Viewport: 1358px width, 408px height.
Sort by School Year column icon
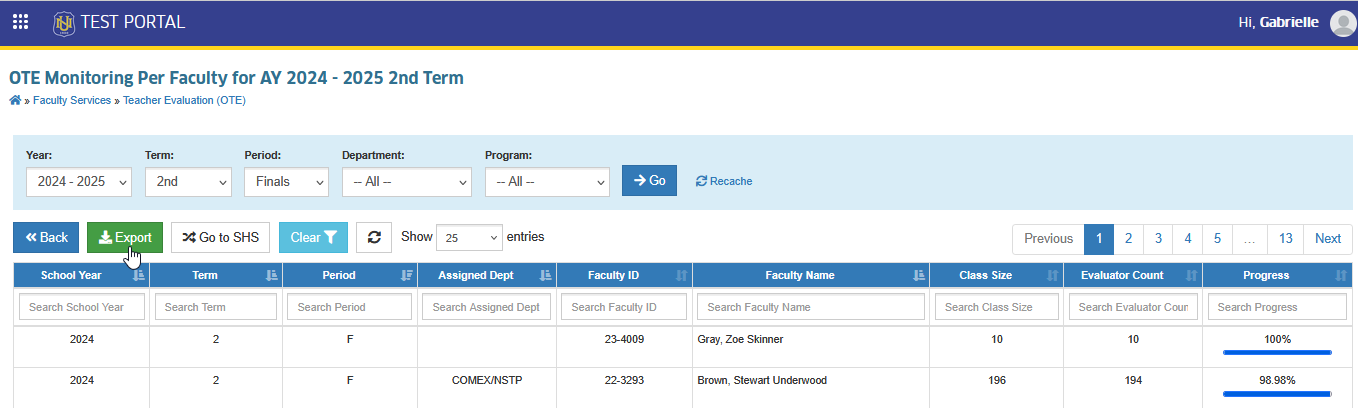139,275
